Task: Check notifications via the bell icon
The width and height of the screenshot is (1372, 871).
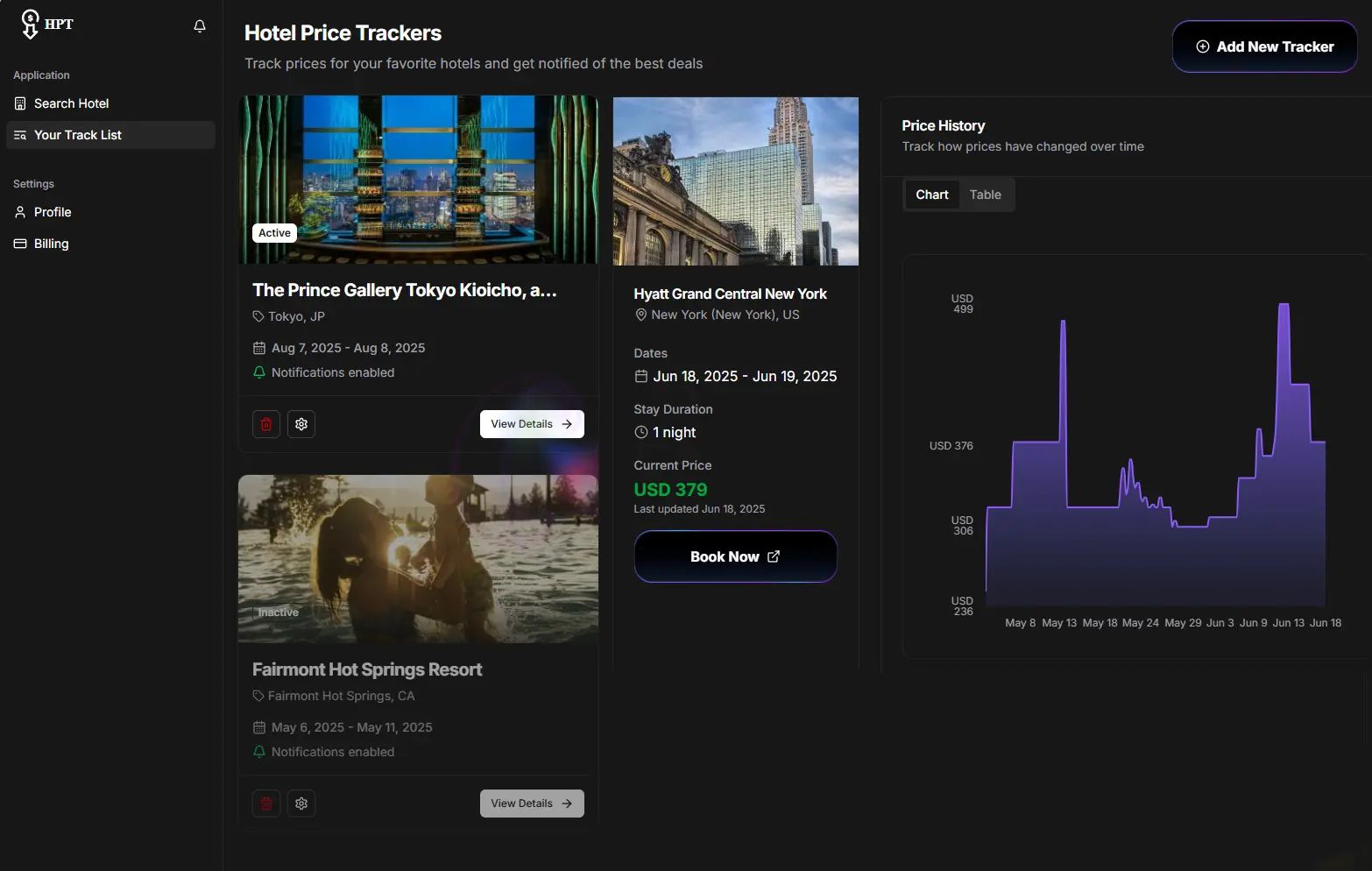Action: 199,26
